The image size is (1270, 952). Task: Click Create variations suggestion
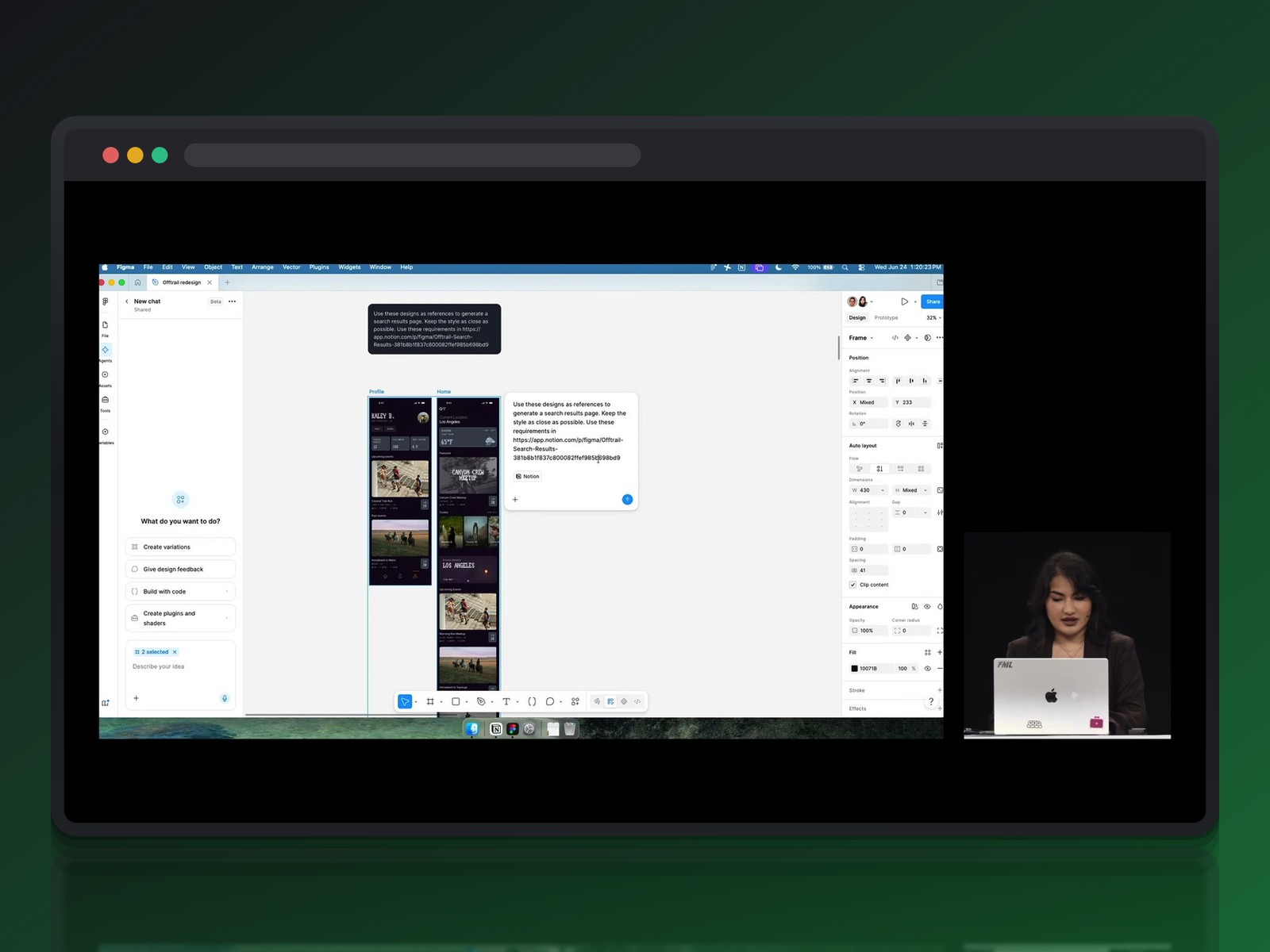[180, 547]
